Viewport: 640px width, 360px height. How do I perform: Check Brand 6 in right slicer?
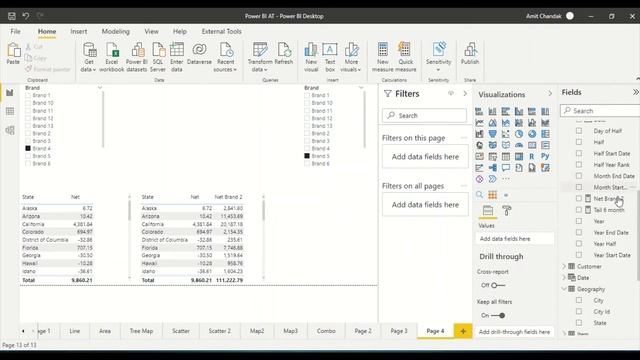(x=307, y=164)
